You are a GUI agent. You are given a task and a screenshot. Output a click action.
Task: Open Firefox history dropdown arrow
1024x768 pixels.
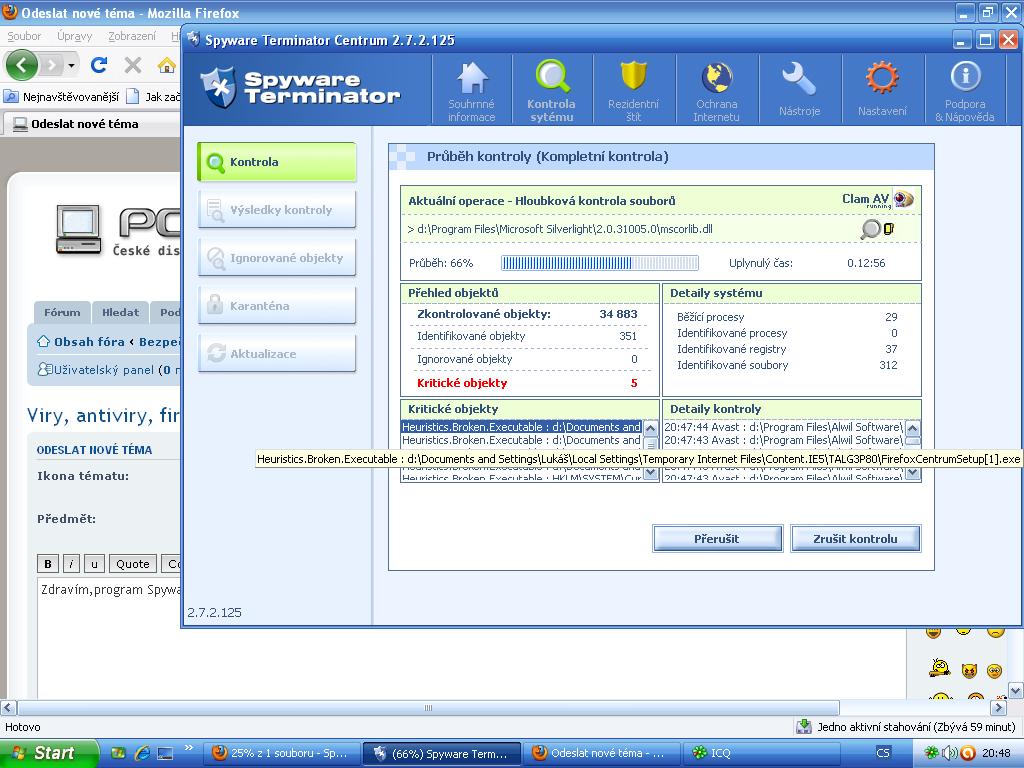coord(71,65)
